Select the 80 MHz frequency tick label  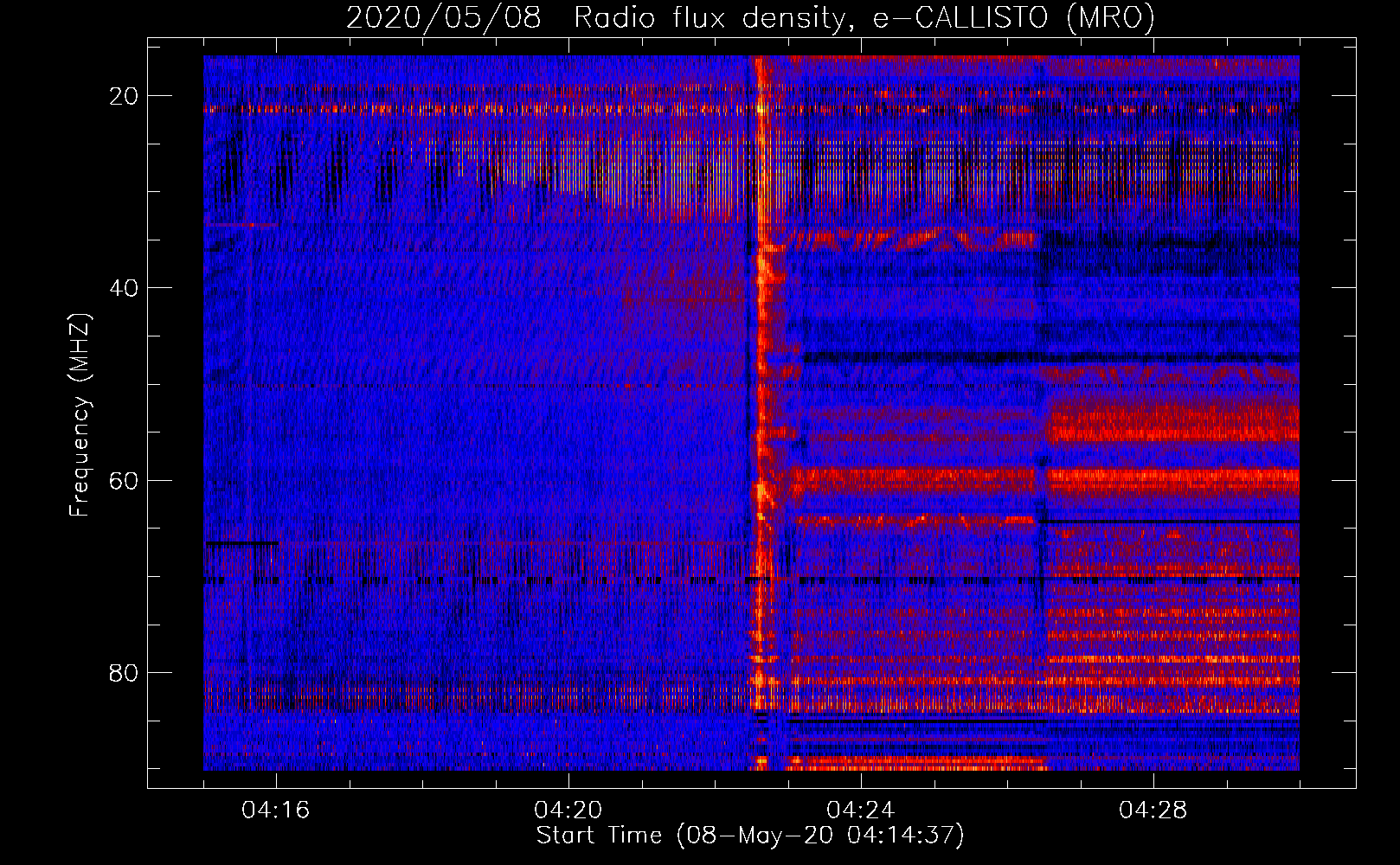pos(124,672)
